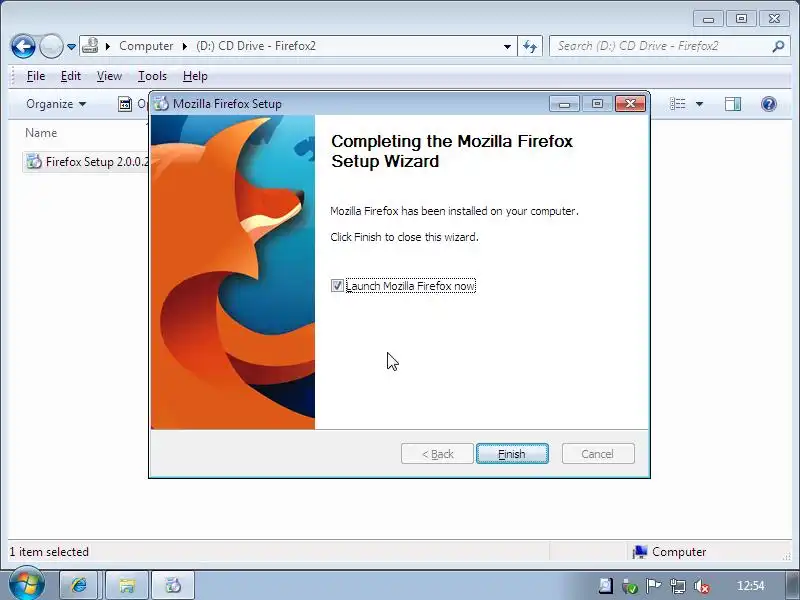Click Show desktop button at taskbar end
The width and height of the screenshot is (800, 600).
(x=793, y=585)
